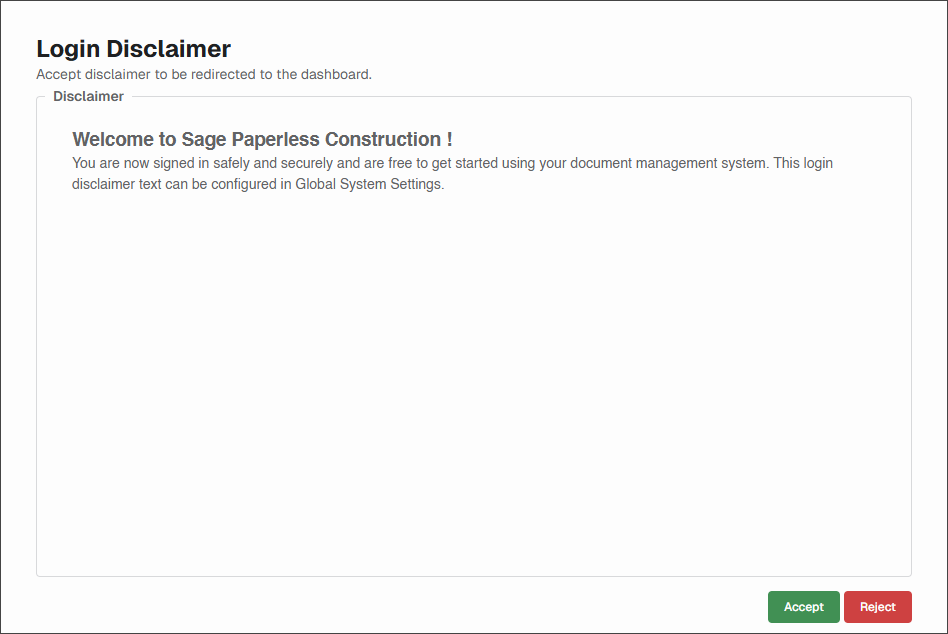The height and width of the screenshot is (634, 948).
Task: Click the word 'Construction' in the welcome heading
Action: [x=383, y=139]
